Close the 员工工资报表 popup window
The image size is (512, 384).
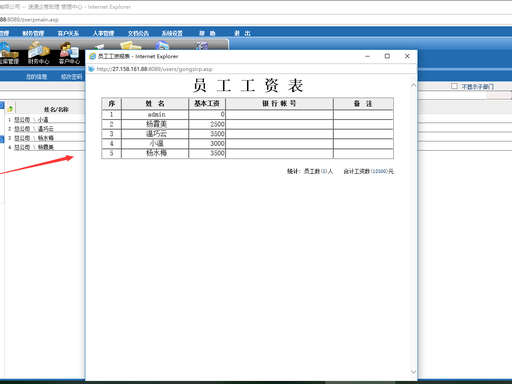(407, 56)
